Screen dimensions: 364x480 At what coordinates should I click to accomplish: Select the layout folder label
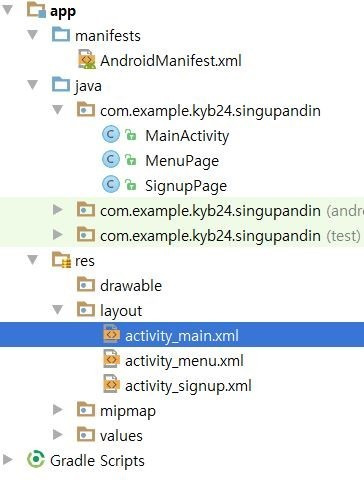coord(121,311)
